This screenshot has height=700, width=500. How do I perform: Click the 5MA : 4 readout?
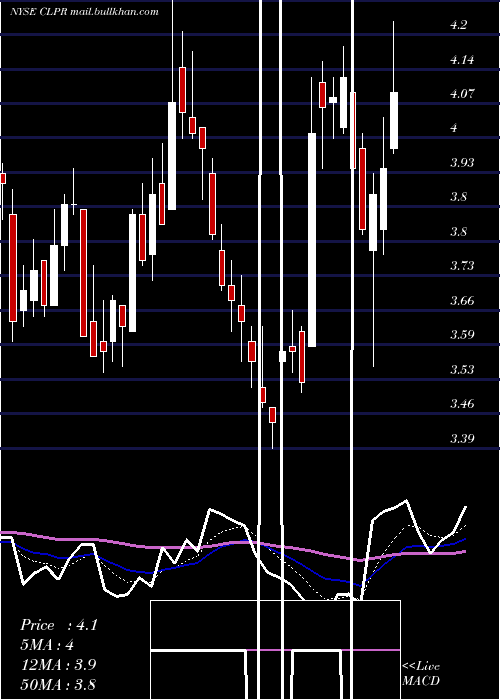click(47, 645)
